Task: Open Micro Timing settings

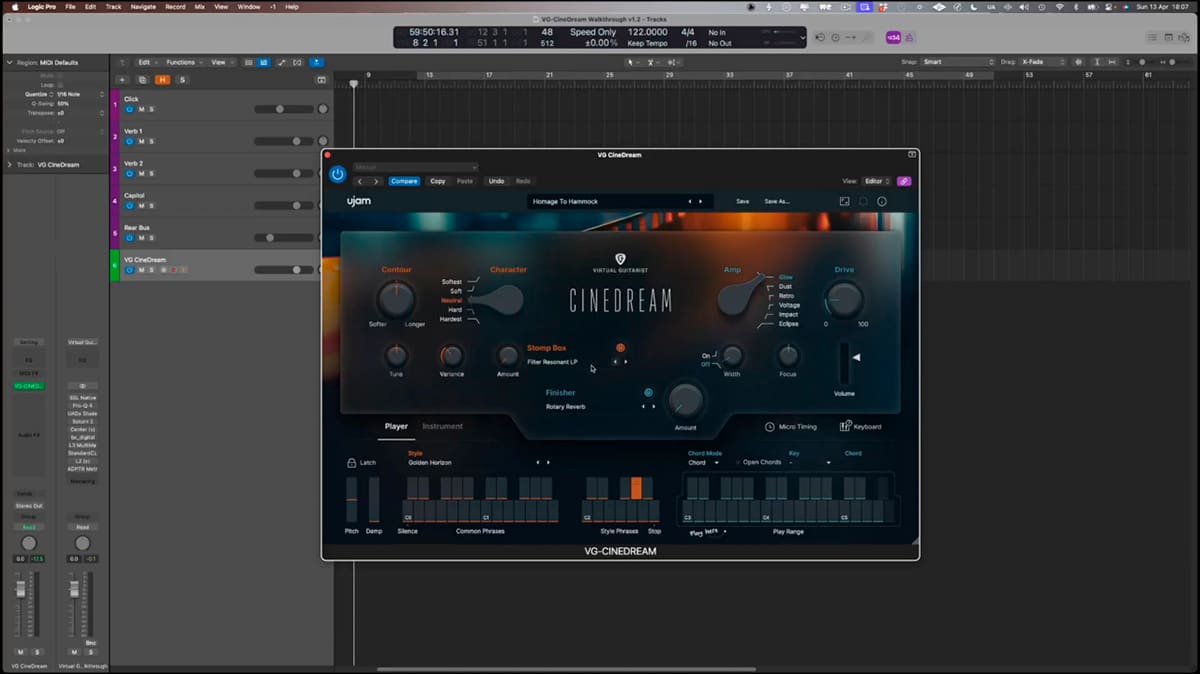Action: click(791, 427)
